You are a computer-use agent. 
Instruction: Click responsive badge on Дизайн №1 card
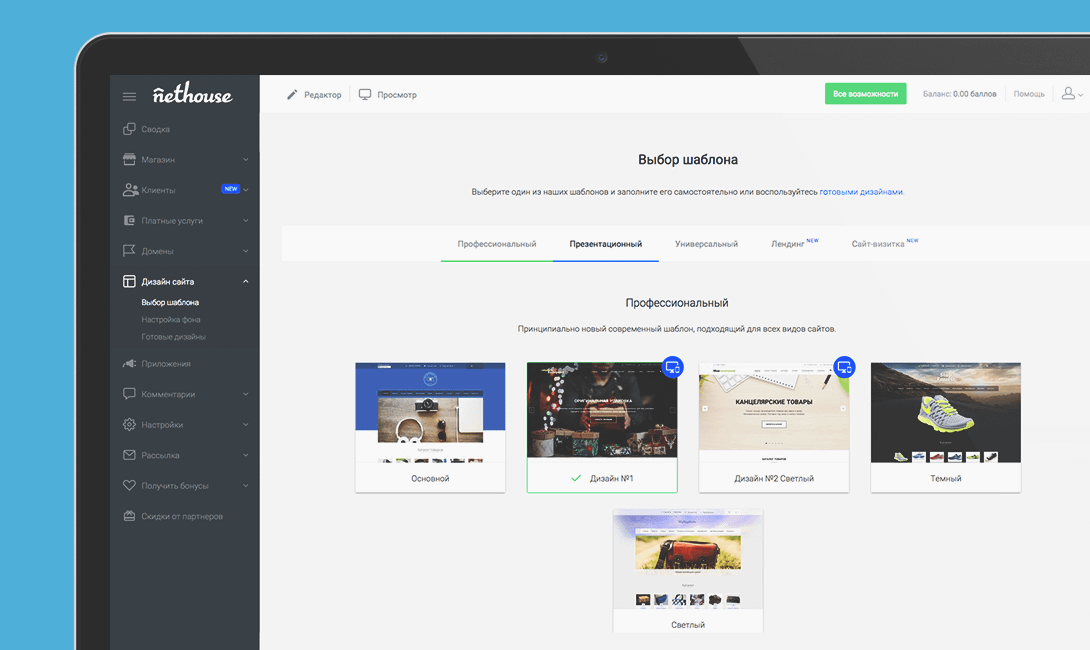(x=672, y=367)
